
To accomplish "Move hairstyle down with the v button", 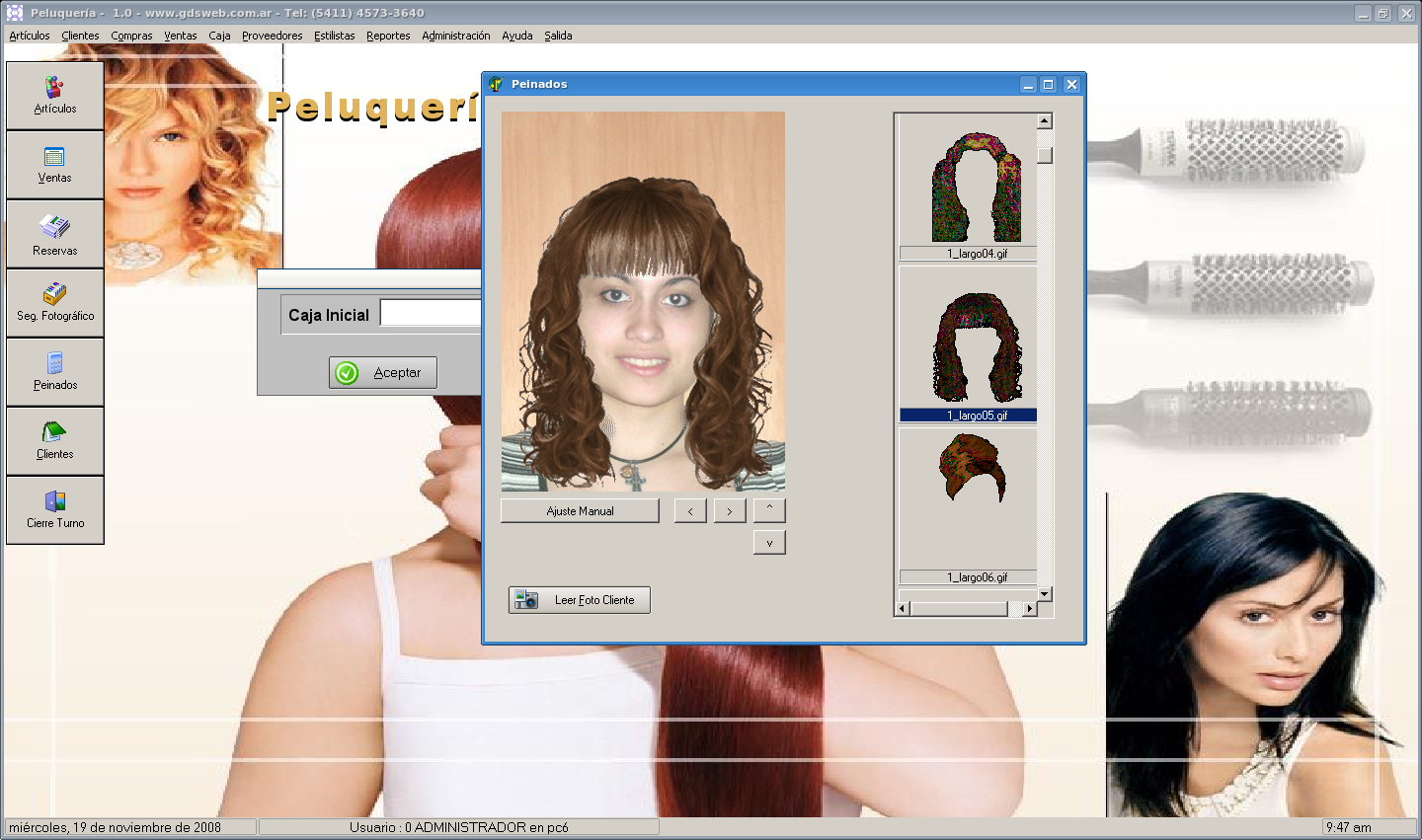I will coord(769,542).
